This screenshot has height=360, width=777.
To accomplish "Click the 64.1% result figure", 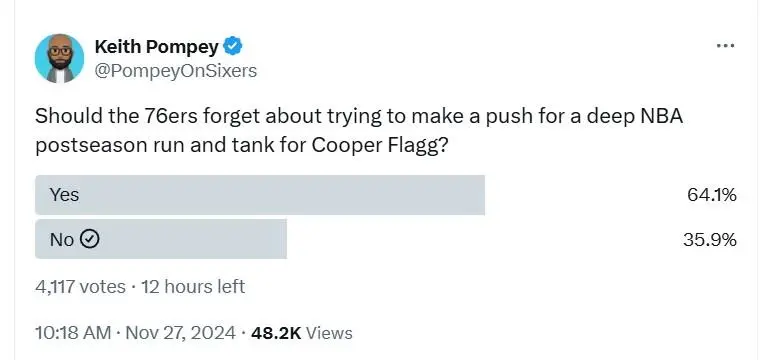I will pyautogui.click(x=712, y=195).
